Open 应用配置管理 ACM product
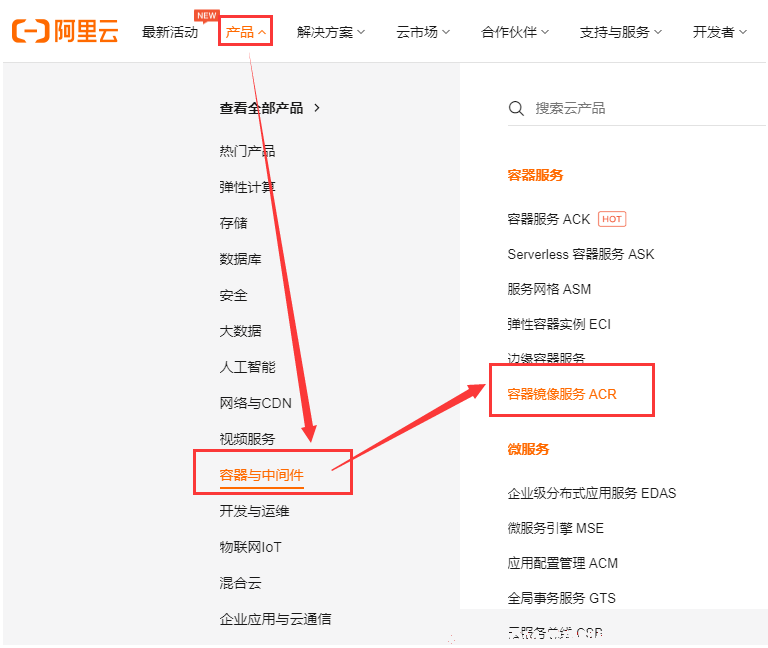Screen dimensions: 768x648 [x=562, y=563]
